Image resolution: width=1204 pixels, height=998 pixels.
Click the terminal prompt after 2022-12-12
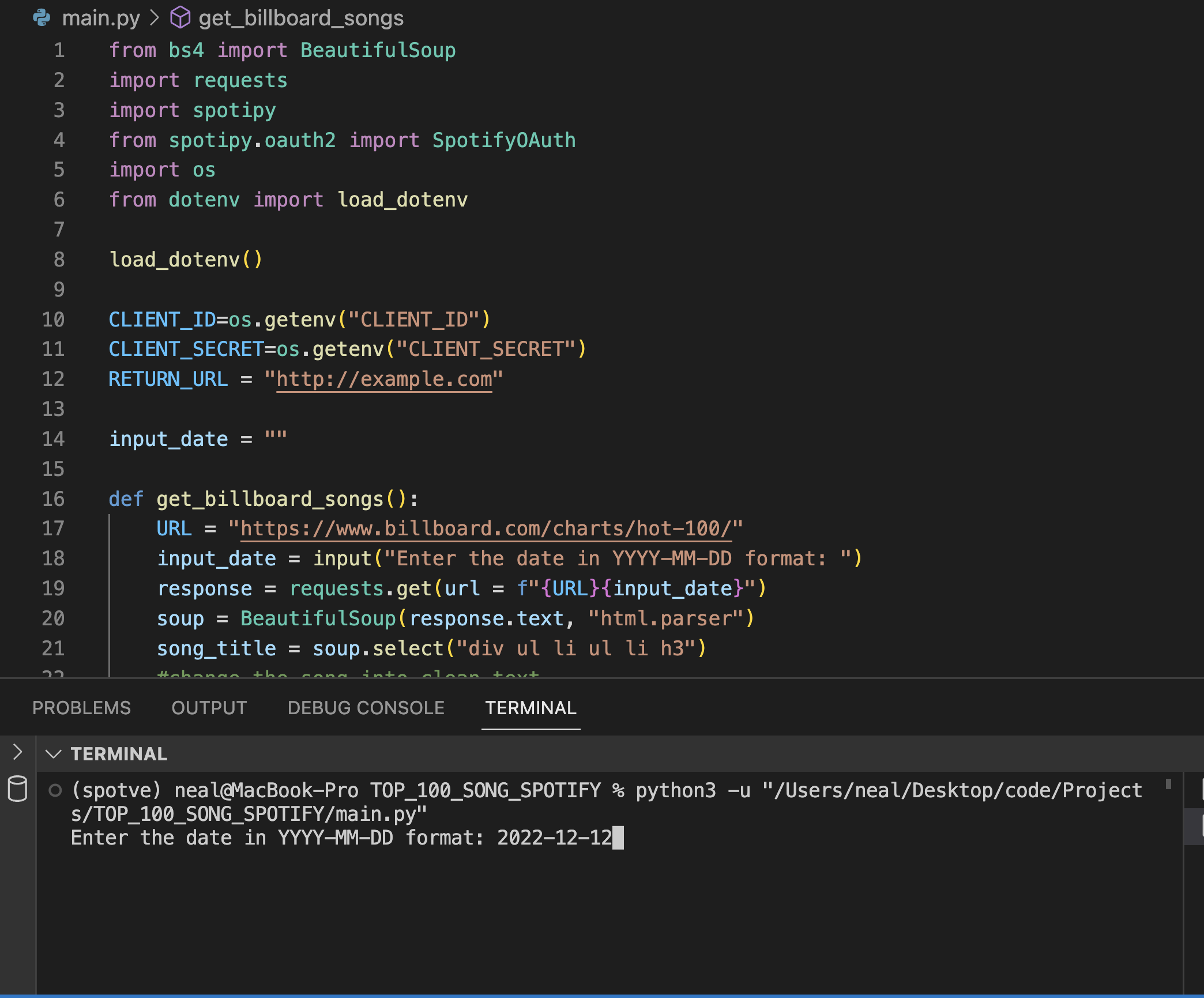(x=618, y=838)
